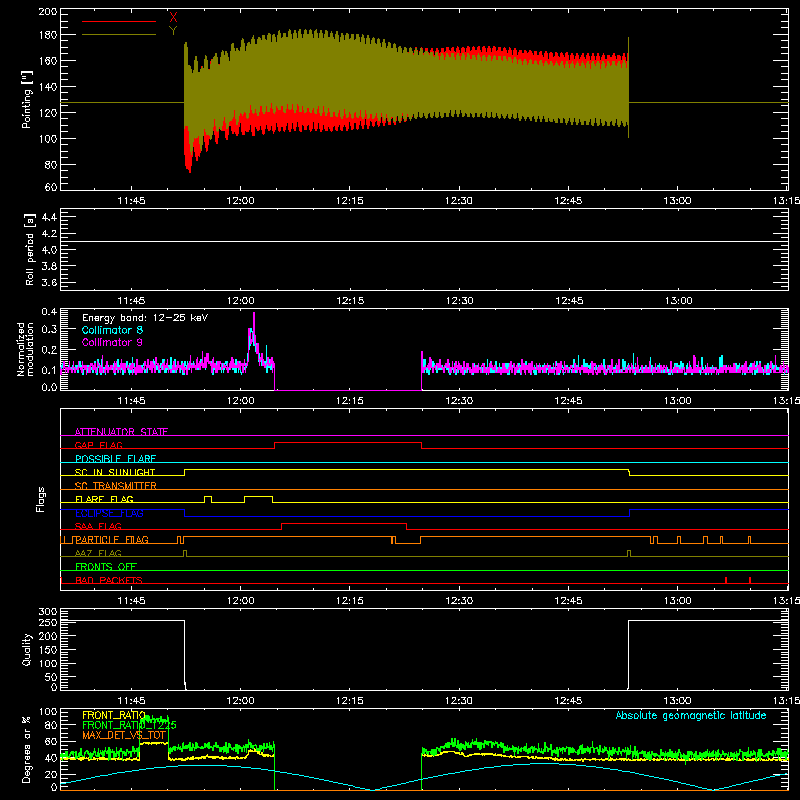This screenshot has width=800, height=800.
Task: Click the Flags axis label
Action: (x=41, y=499)
